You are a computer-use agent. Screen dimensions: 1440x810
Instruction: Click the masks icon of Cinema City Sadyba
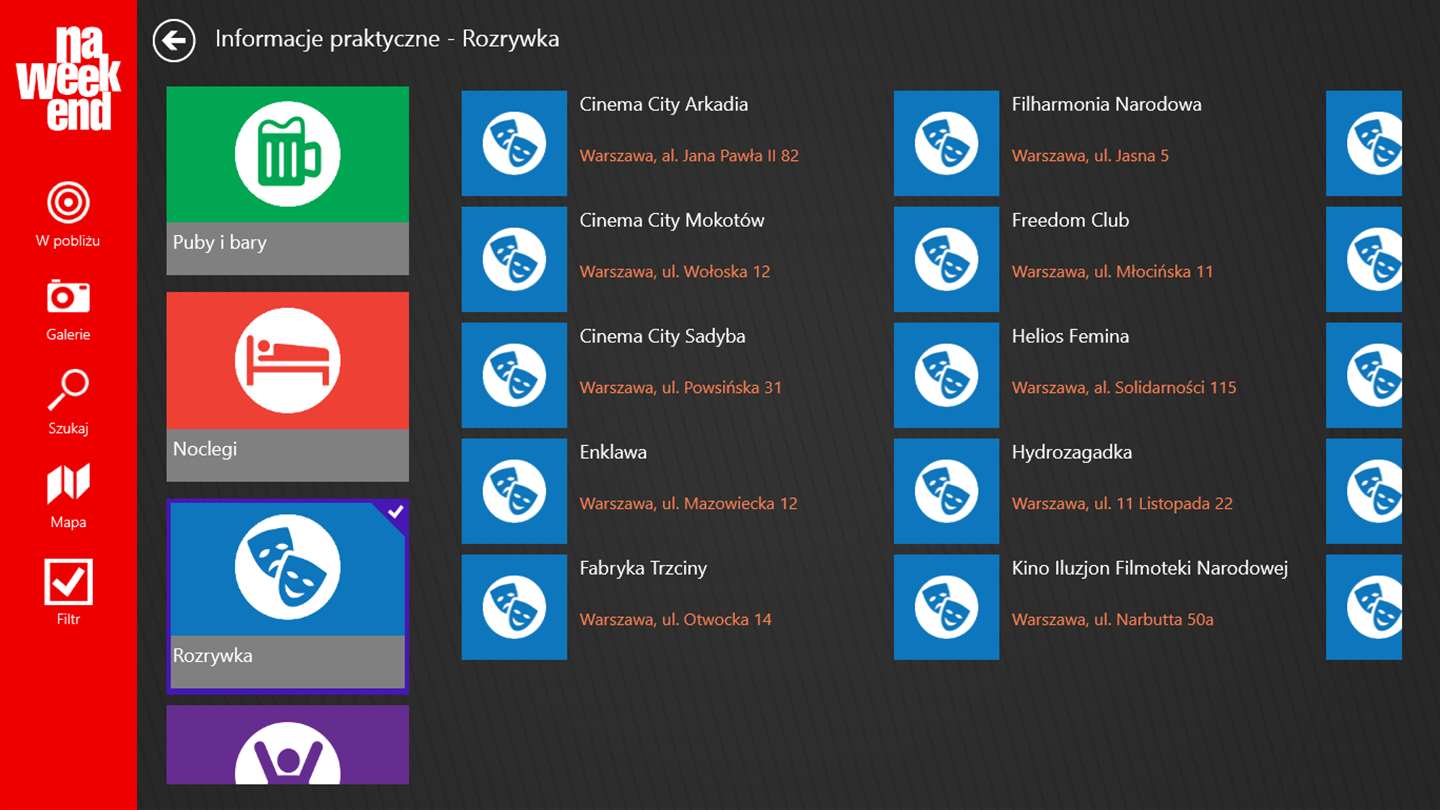pyautogui.click(x=514, y=375)
